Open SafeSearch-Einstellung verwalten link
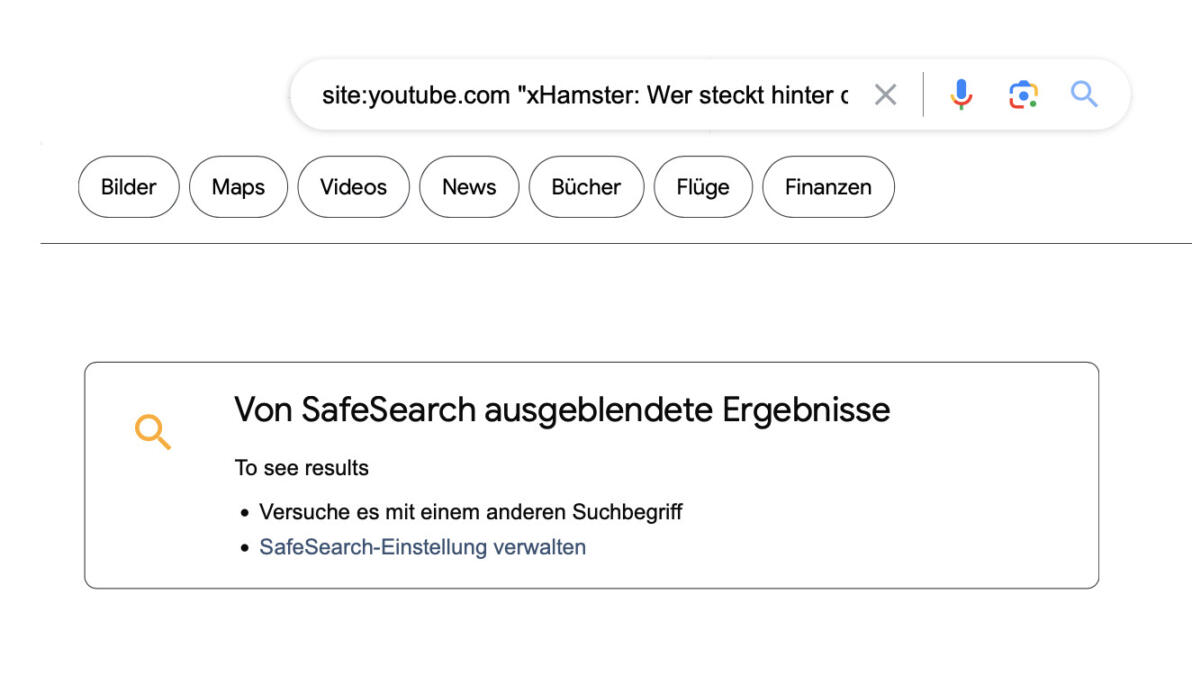This screenshot has height=675, width=1192. coord(423,547)
